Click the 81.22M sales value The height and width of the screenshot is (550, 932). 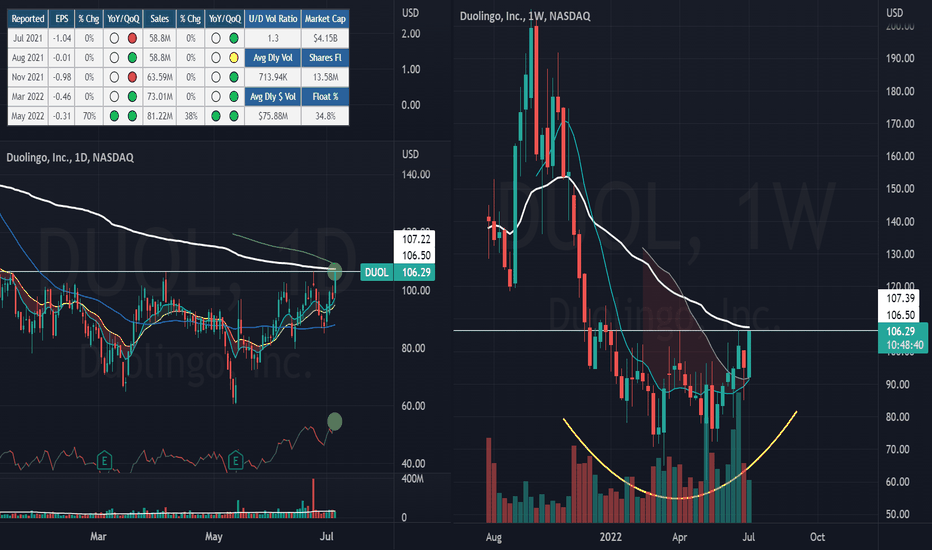point(159,116)
